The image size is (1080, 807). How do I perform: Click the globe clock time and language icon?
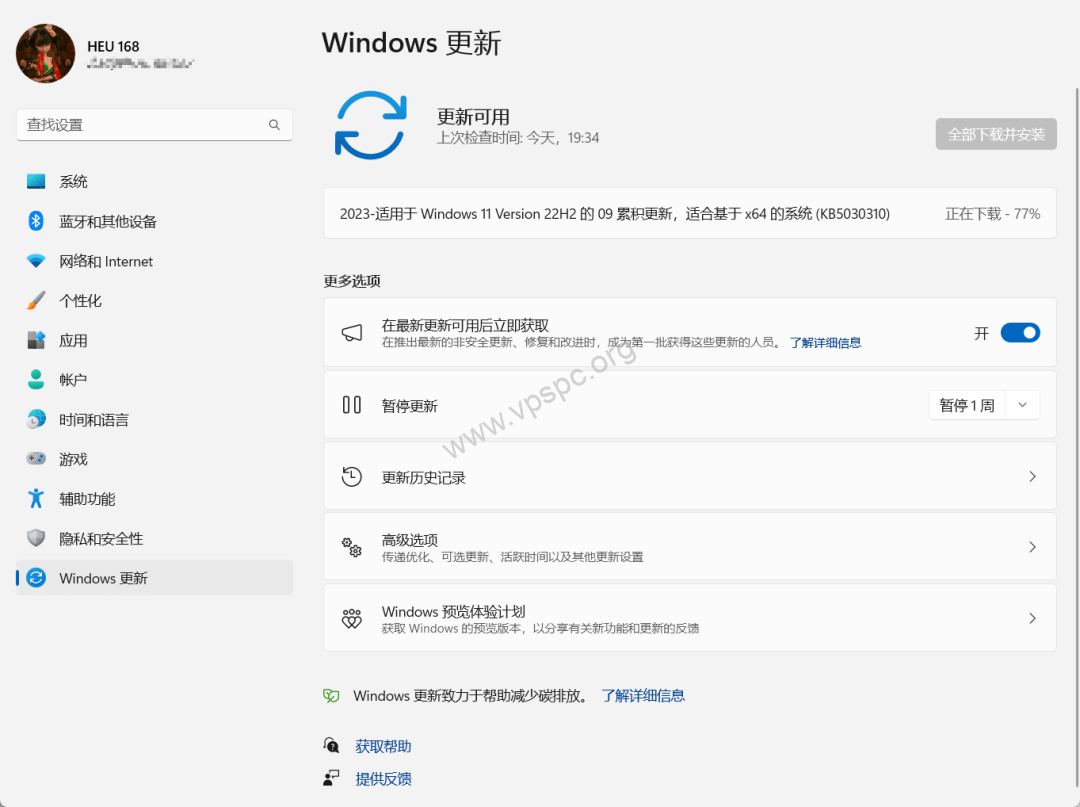pyautogui.click(x=36, y=419)
